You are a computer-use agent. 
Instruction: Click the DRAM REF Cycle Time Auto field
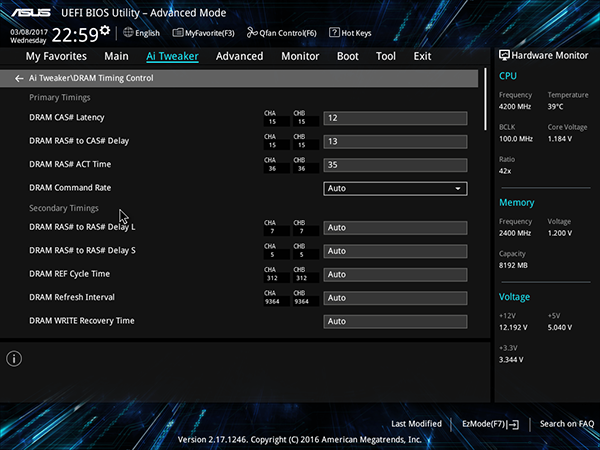click(x=395, y=274)
